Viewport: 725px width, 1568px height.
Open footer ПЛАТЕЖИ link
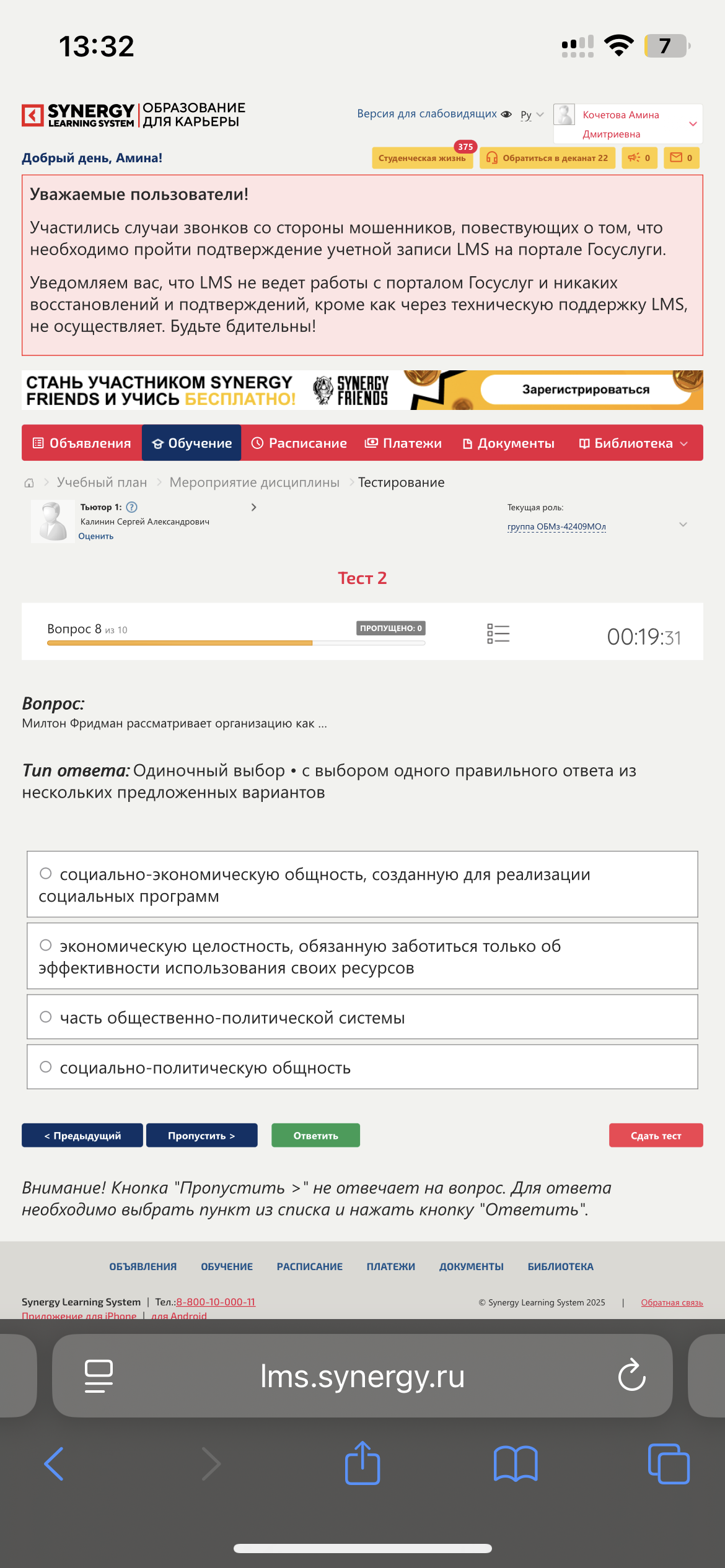(x=391, y=1266)
